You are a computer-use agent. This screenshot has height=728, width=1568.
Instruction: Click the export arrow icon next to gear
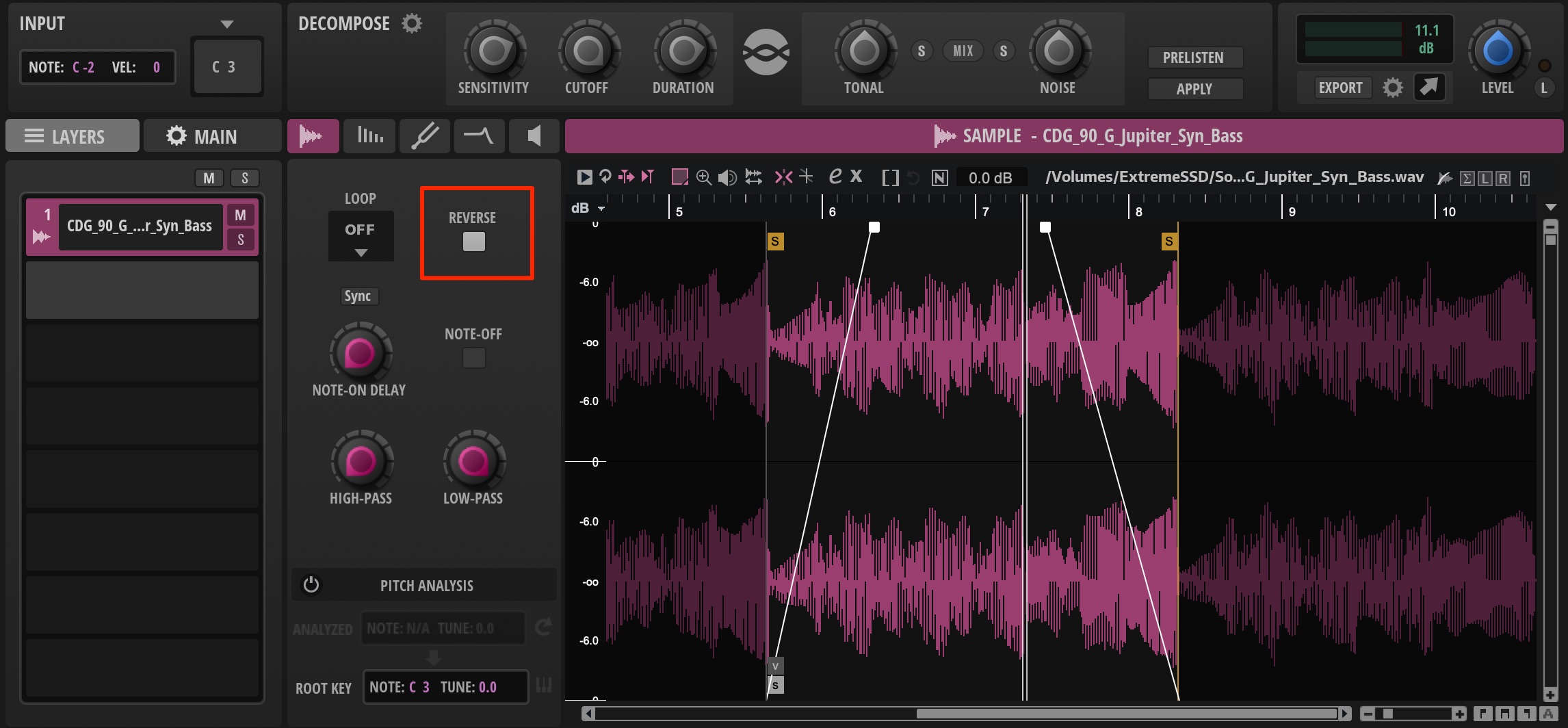(1429, 87)
